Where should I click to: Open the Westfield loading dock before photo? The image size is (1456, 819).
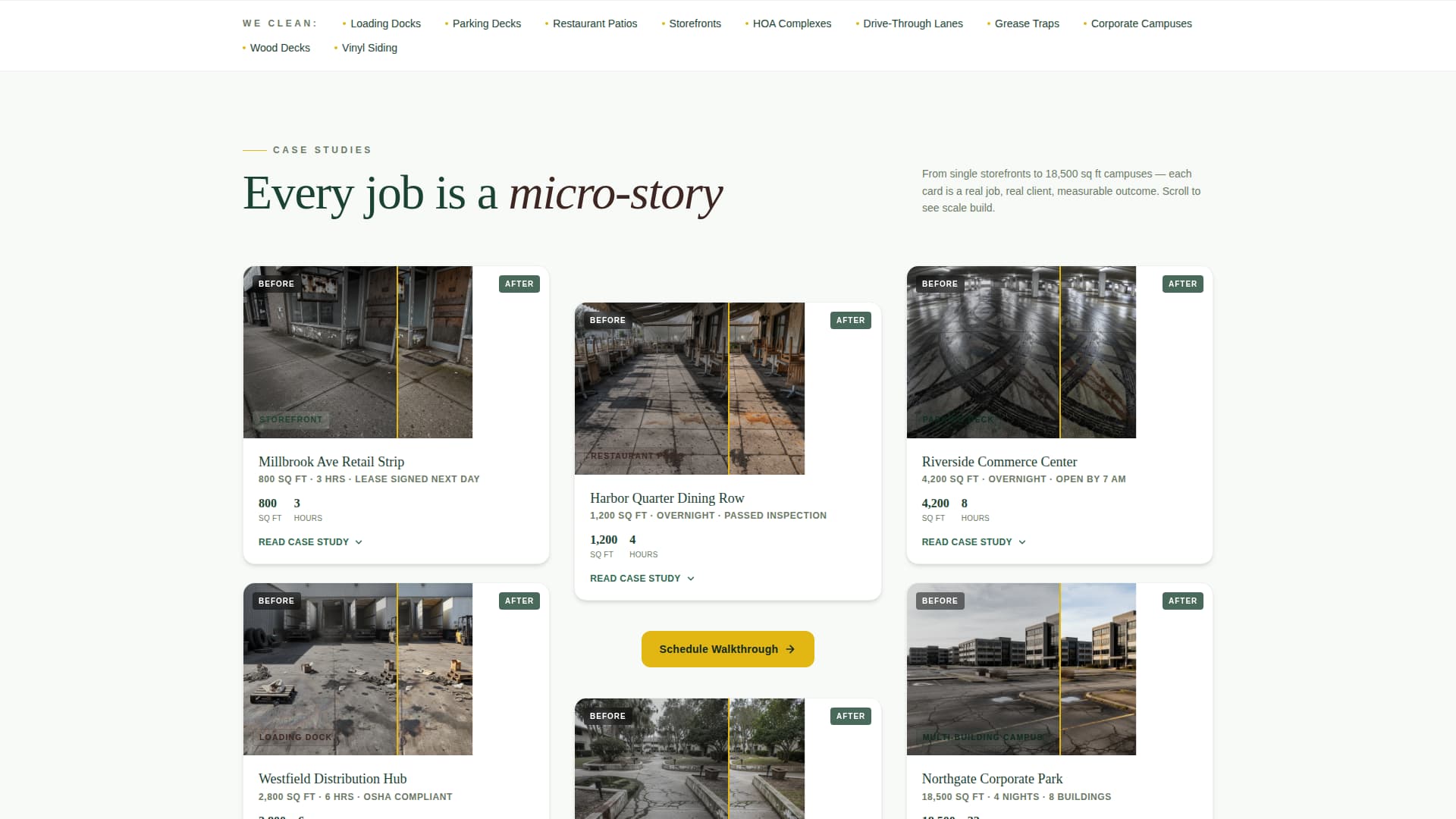[320, 669]
